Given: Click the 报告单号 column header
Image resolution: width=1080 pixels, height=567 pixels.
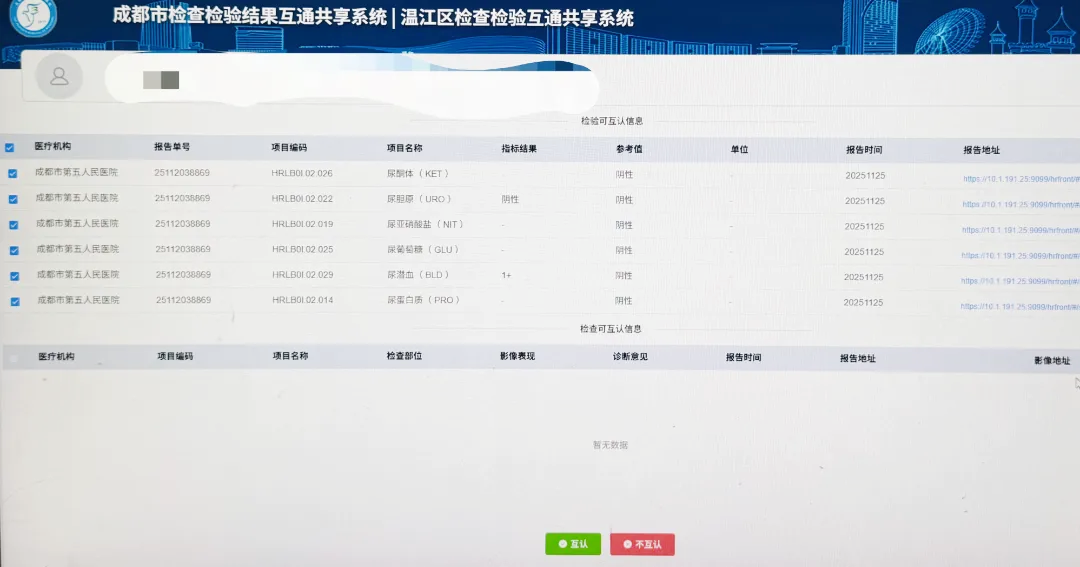Looking at the screenshot, I should pyautogui.click(x=172, y=147).
